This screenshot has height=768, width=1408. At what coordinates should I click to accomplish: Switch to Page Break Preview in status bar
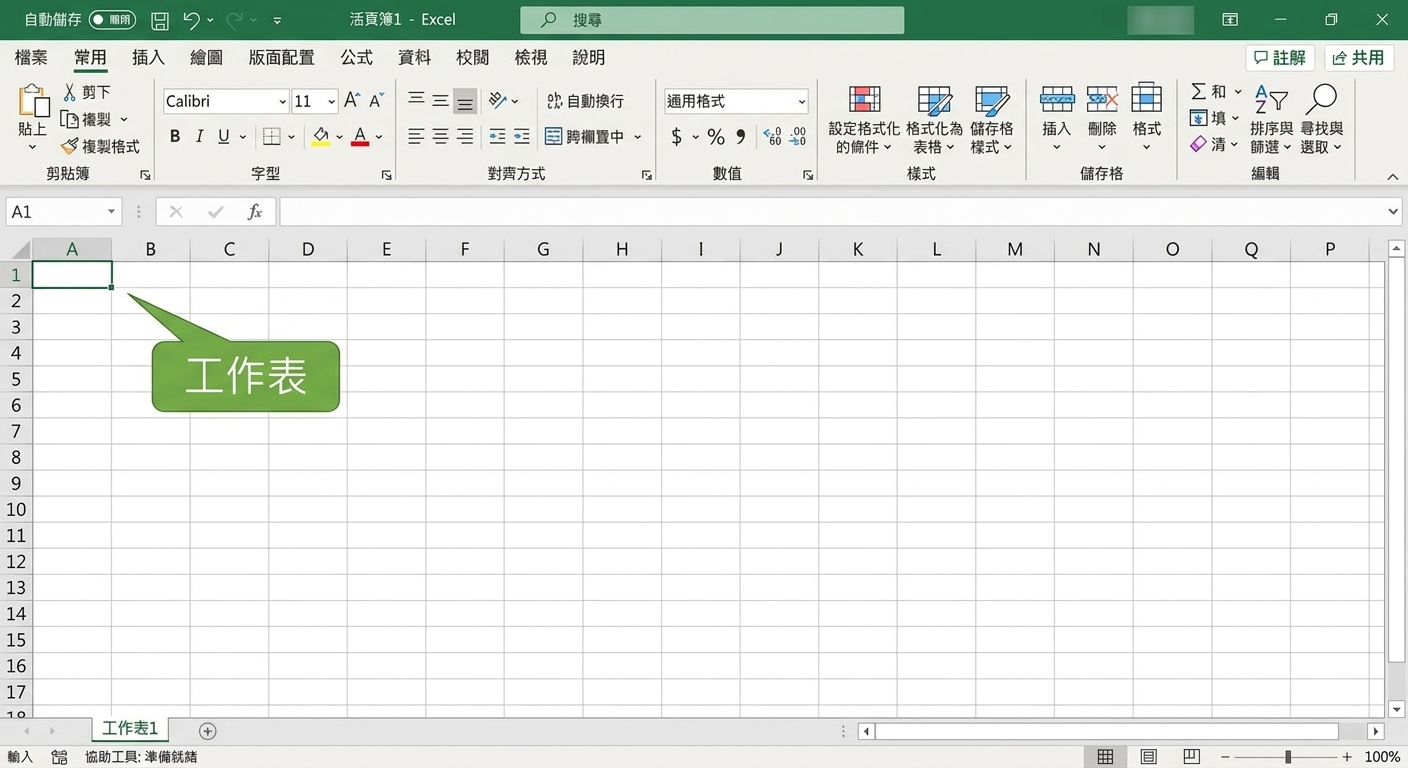click(x=1191, y=757)
